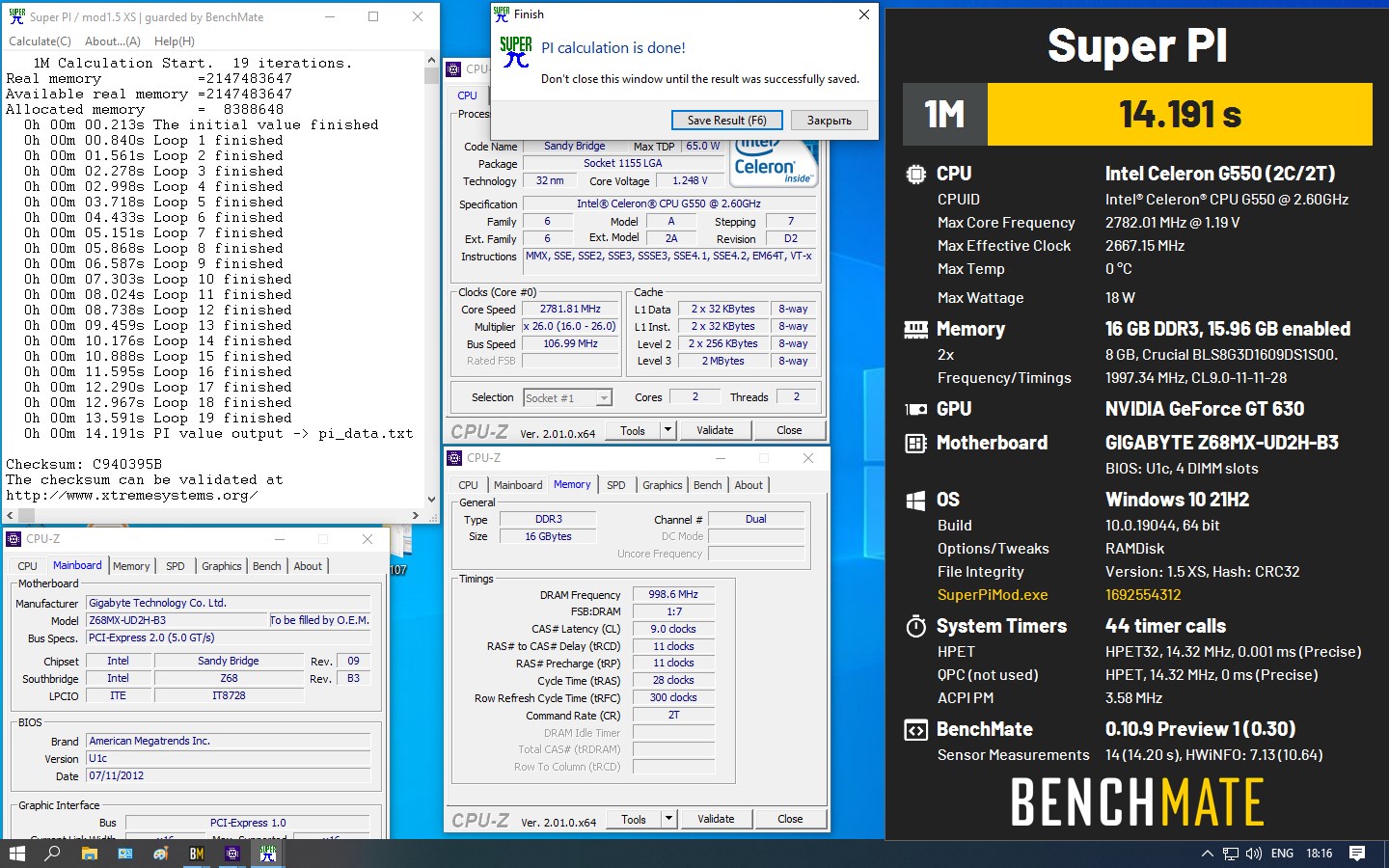The width and height of the screenshot is (1389, 868).
Task: Click the BenchMate code icon in result panel
Action: point(915,730)
